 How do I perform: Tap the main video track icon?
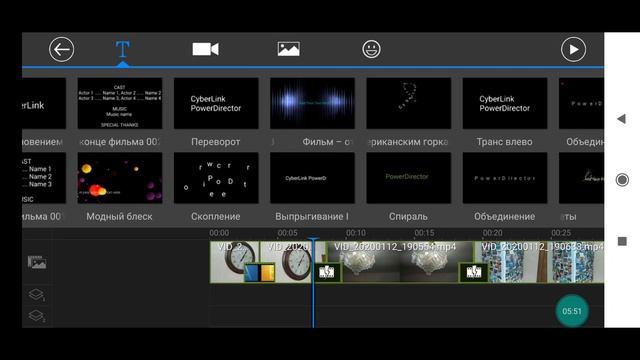coord(37,262)
